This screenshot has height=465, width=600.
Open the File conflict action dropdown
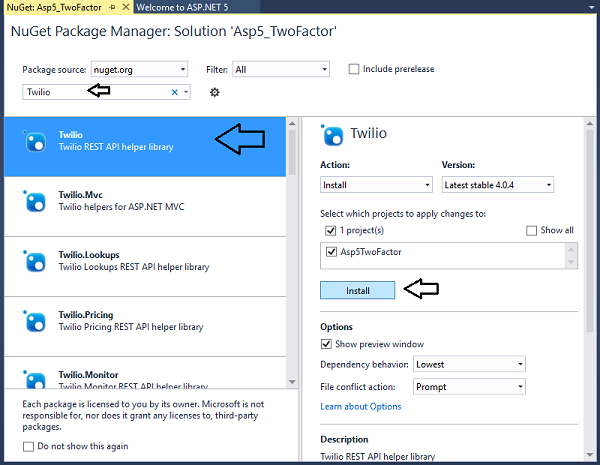tap(469, 387)
